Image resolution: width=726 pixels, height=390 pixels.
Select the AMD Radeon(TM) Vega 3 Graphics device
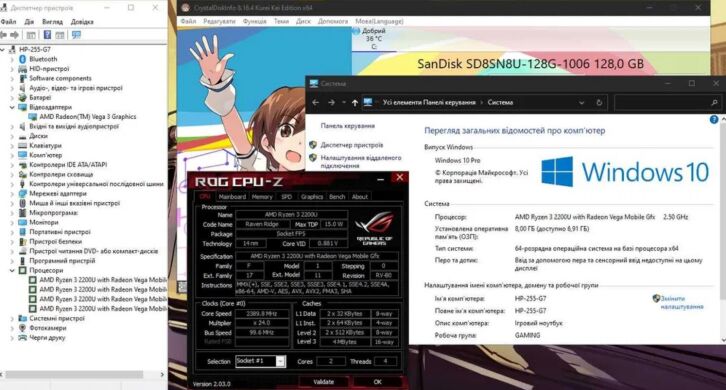tap(88, 117)
